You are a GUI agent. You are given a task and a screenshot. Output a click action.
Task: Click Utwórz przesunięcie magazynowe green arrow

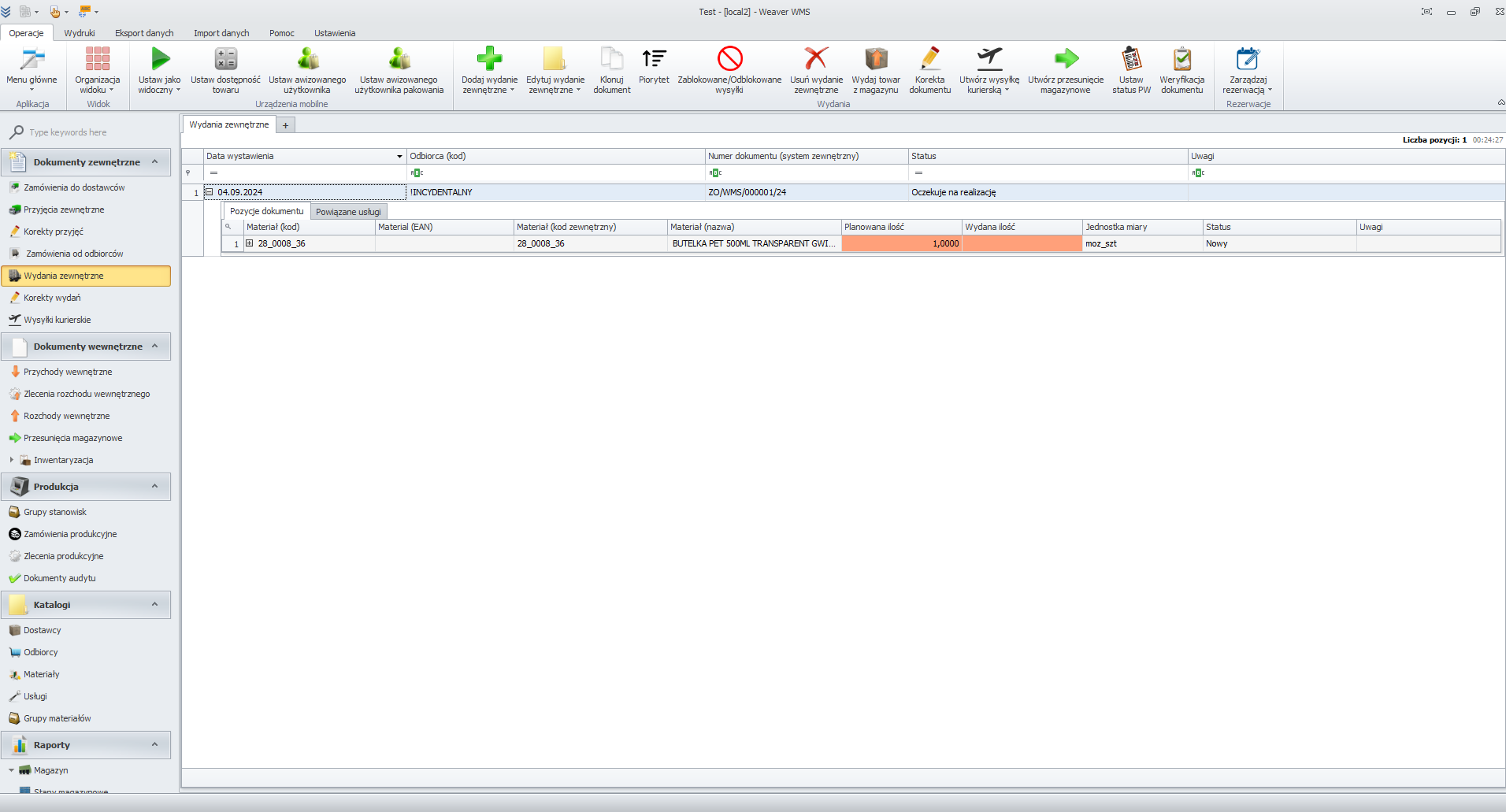click(1065, 59)
